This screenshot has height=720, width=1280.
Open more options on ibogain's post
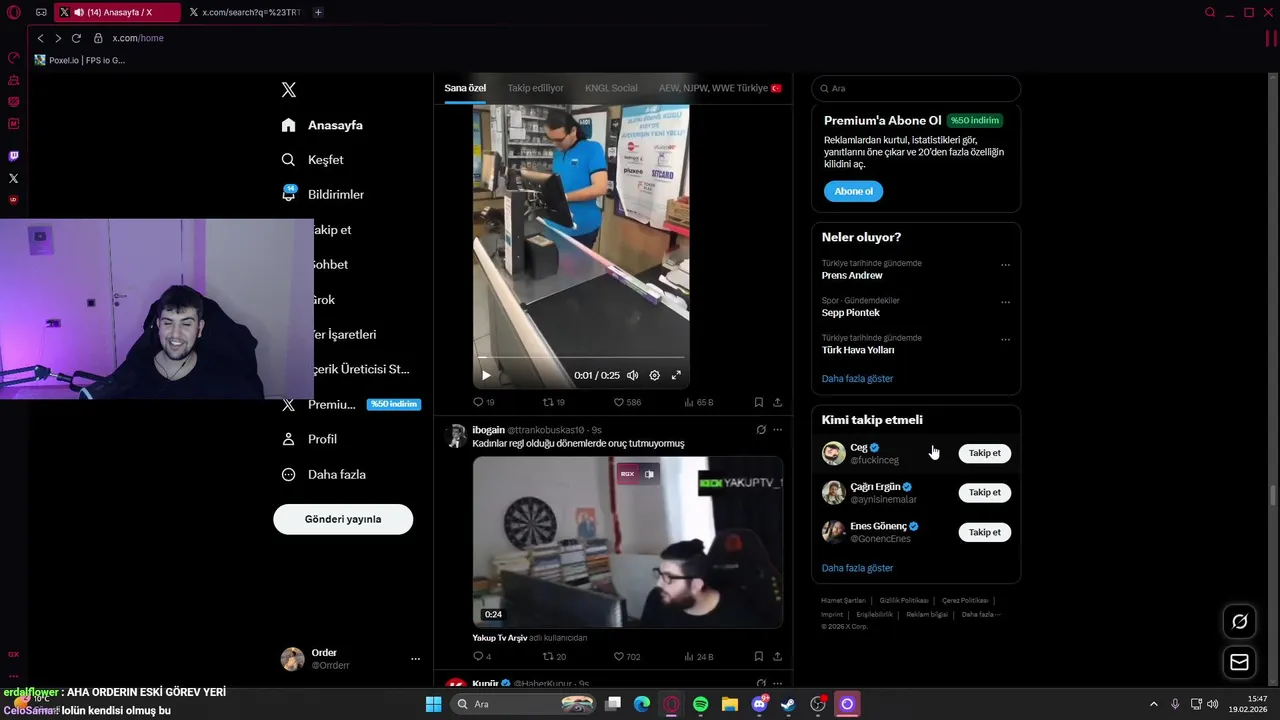[x=778, y=430]
